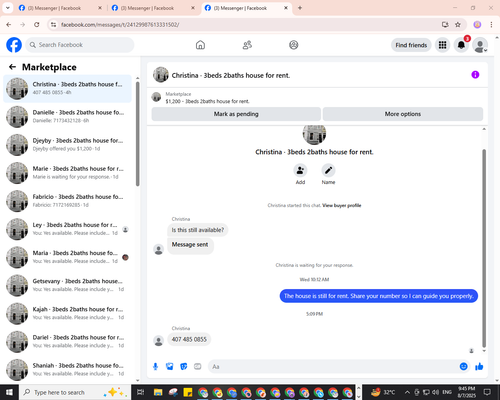Viewport: 500px width, 400px height.
Task: Go back using the Marketplace arrow
Action: pos(12,67)
